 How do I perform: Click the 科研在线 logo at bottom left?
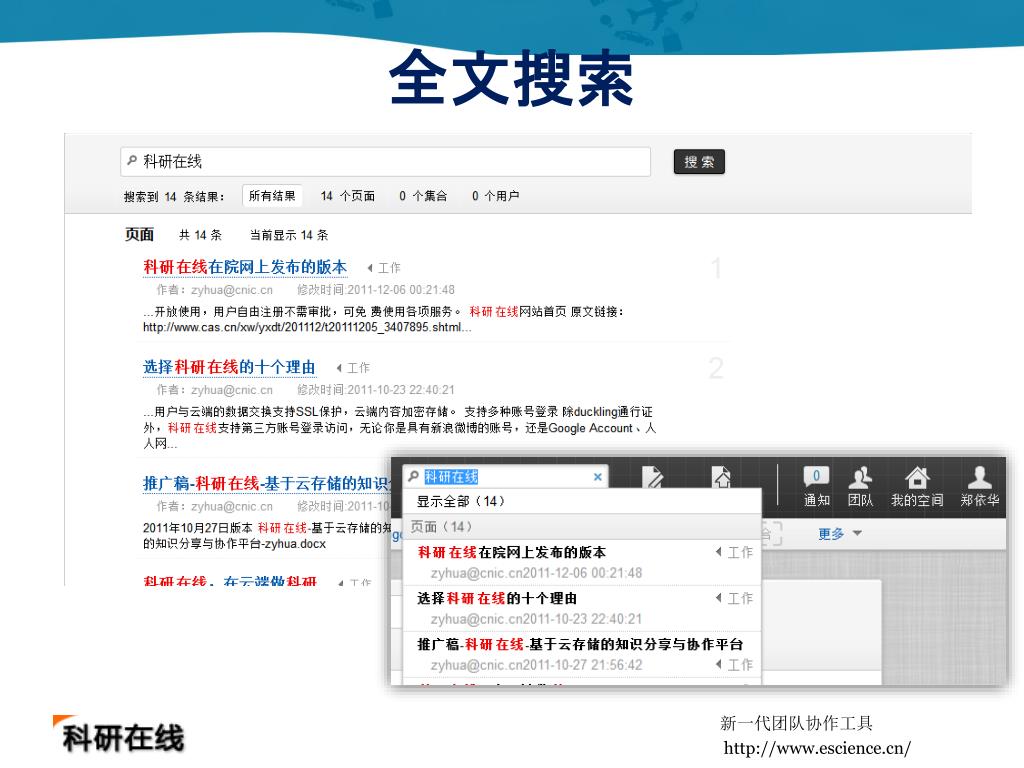point(119,736)
